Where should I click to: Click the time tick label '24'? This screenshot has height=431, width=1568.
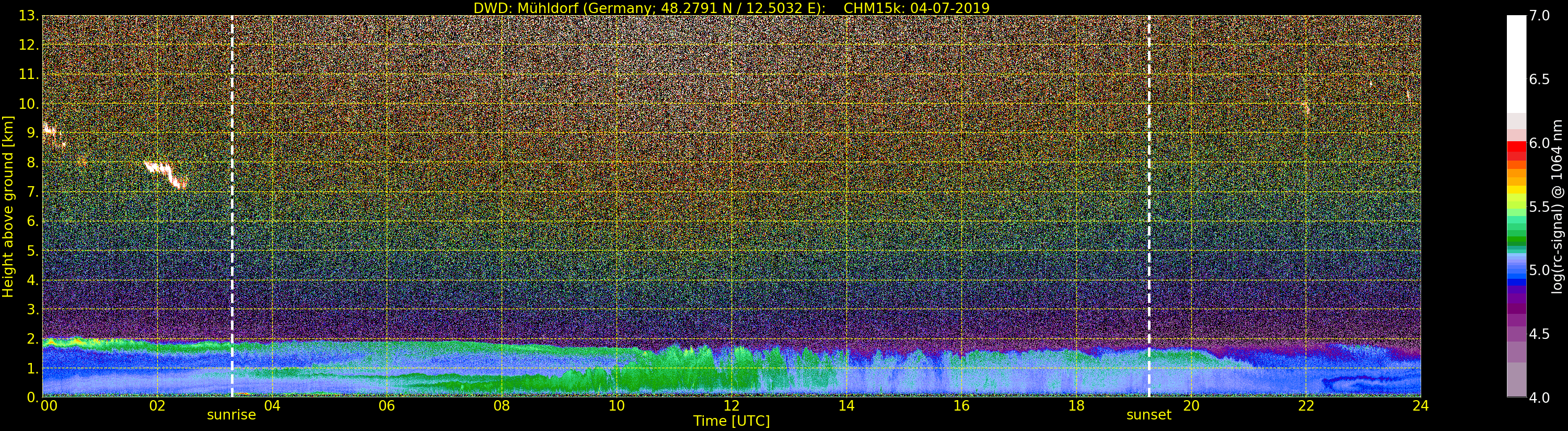coord(1421,406)
